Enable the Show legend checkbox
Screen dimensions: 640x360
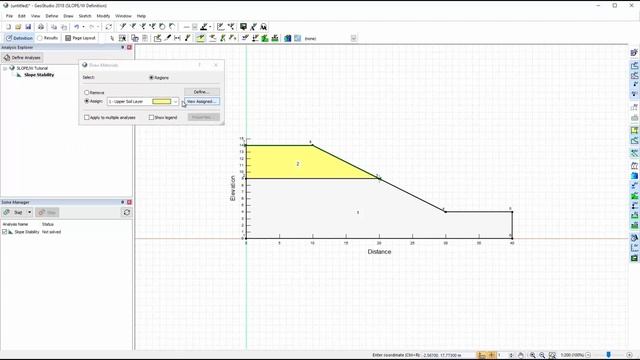(151, 118)
